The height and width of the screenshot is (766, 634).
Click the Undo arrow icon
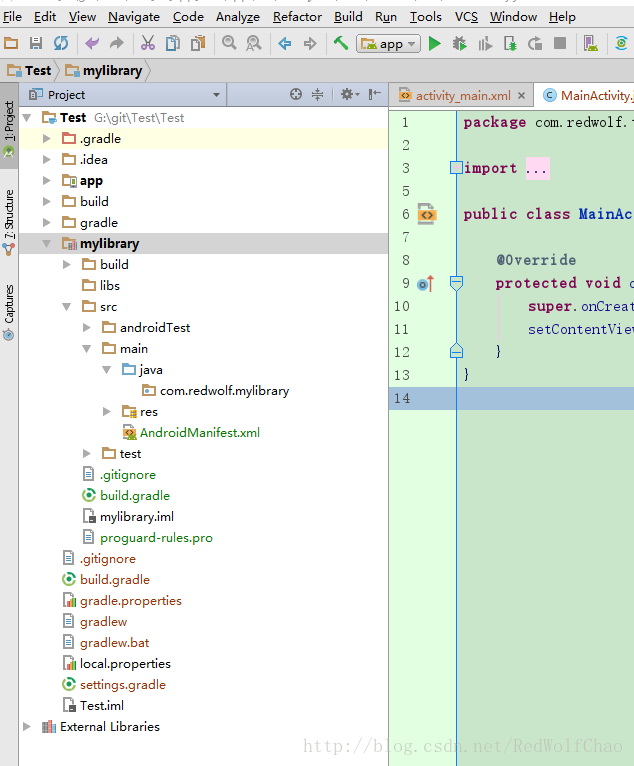click(92, 43)
